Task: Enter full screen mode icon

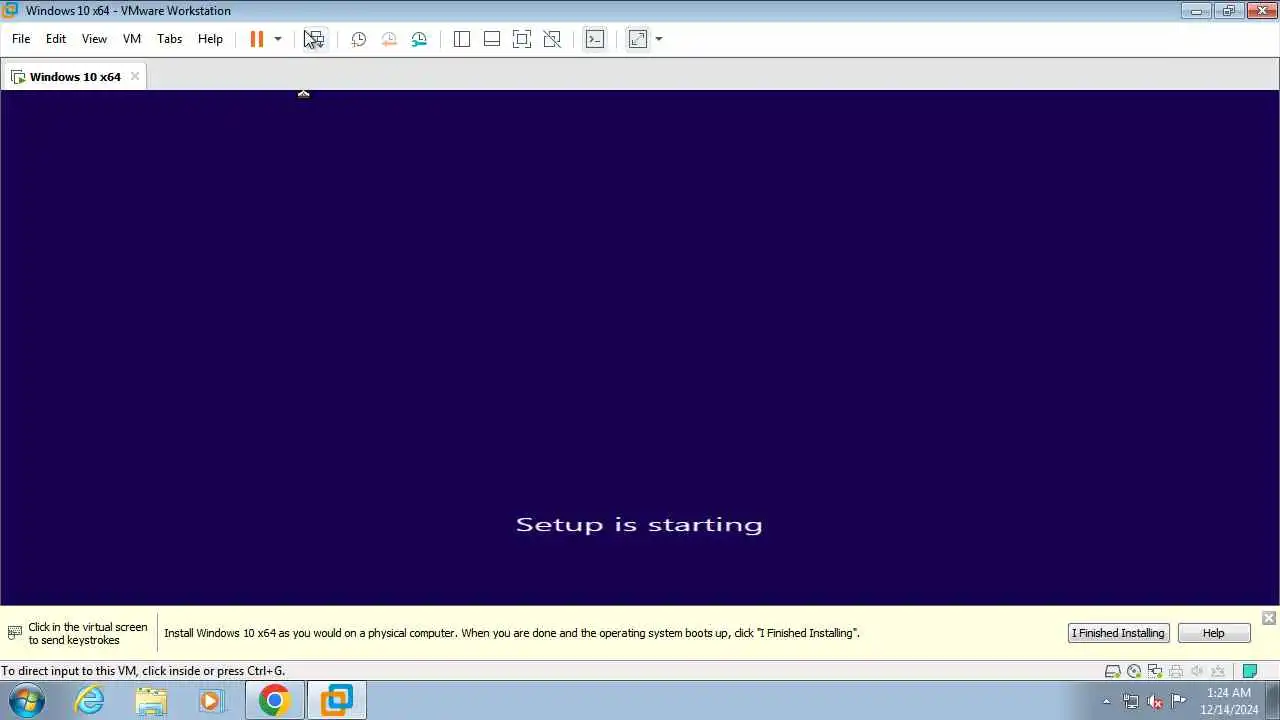Action: (522, 39)
